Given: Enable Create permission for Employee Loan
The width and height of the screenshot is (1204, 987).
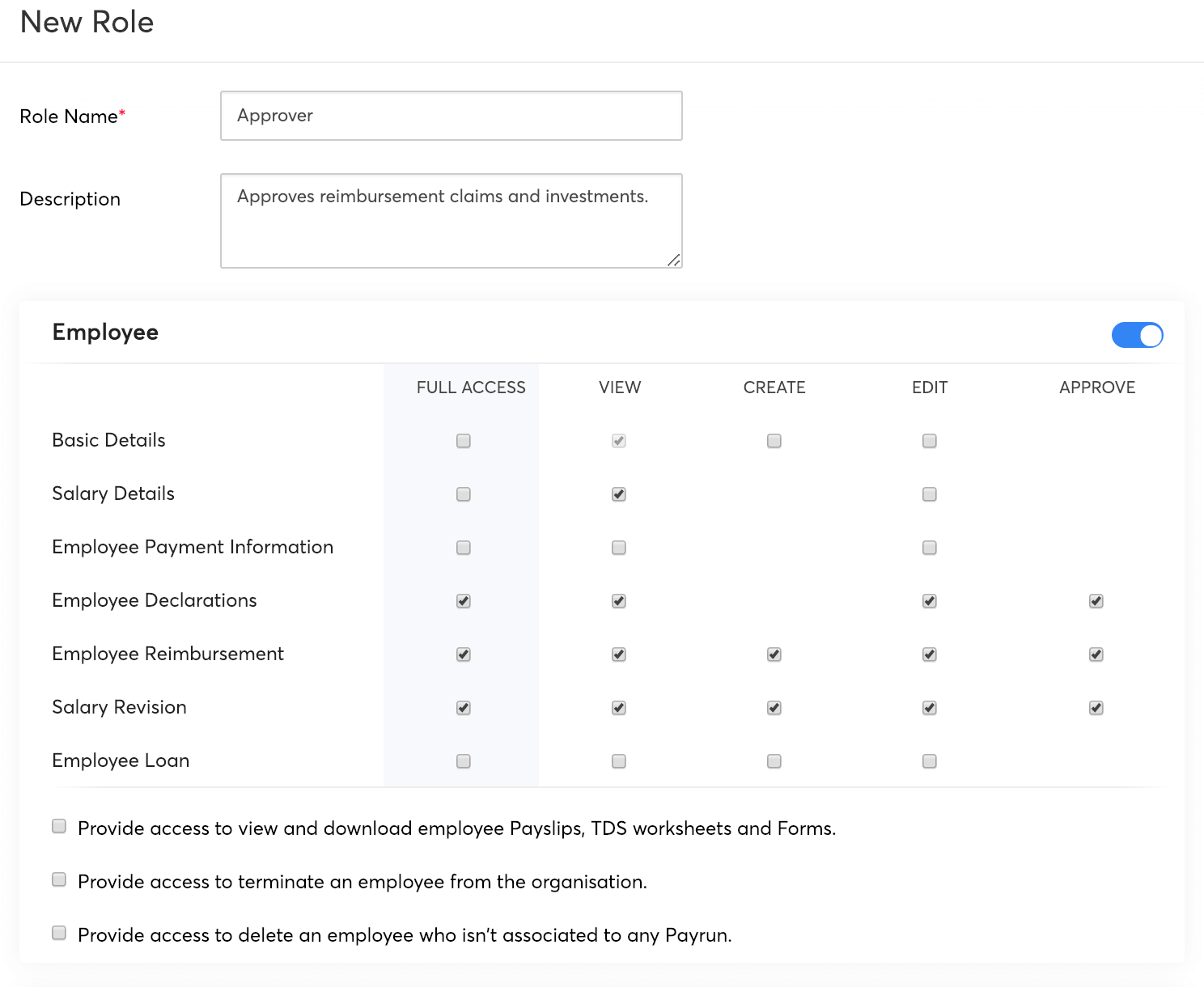Looking at the screenshot, I should click(774, 761).
